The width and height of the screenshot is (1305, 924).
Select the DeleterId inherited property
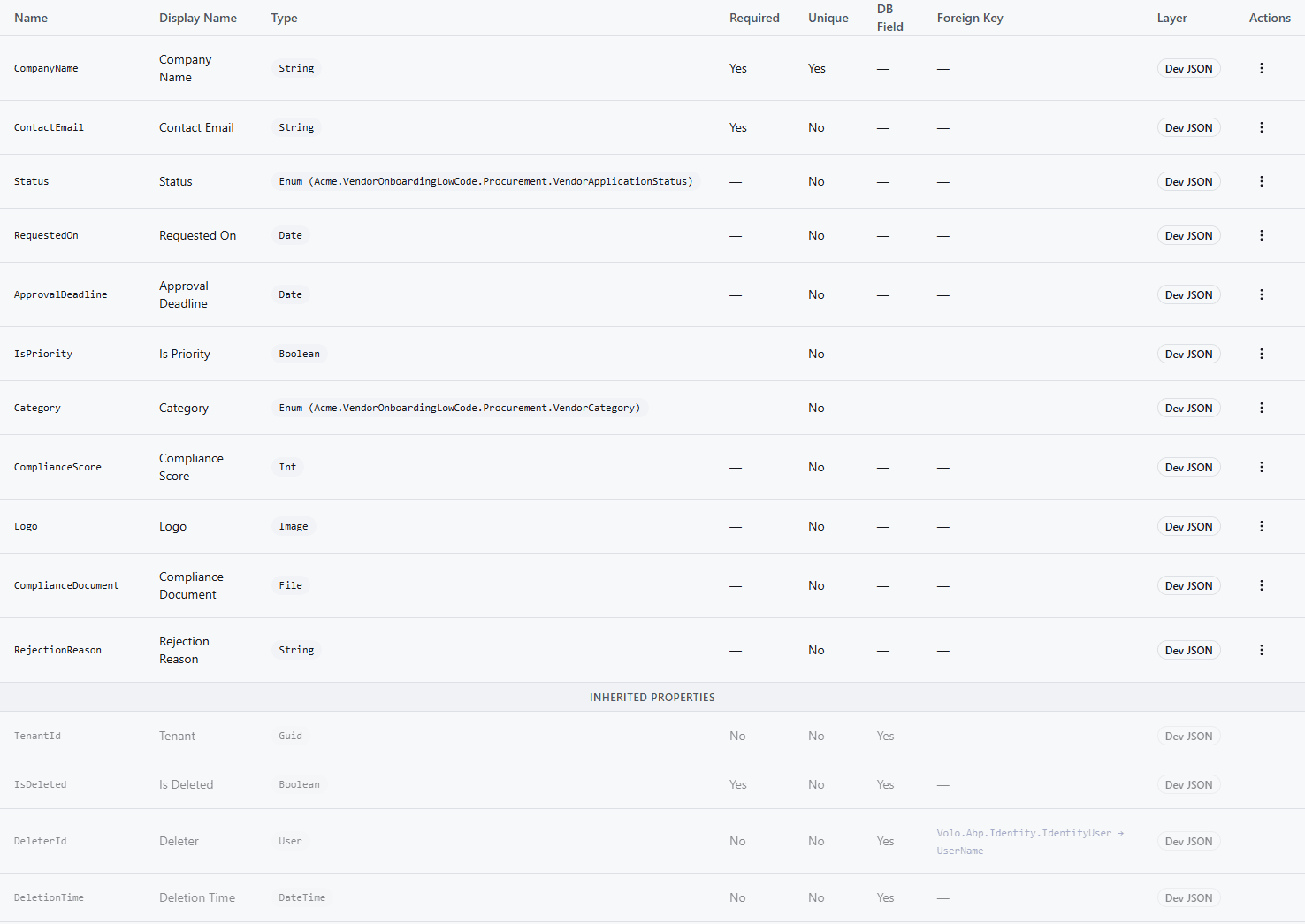pyautogui.click(x=40, y=841)
